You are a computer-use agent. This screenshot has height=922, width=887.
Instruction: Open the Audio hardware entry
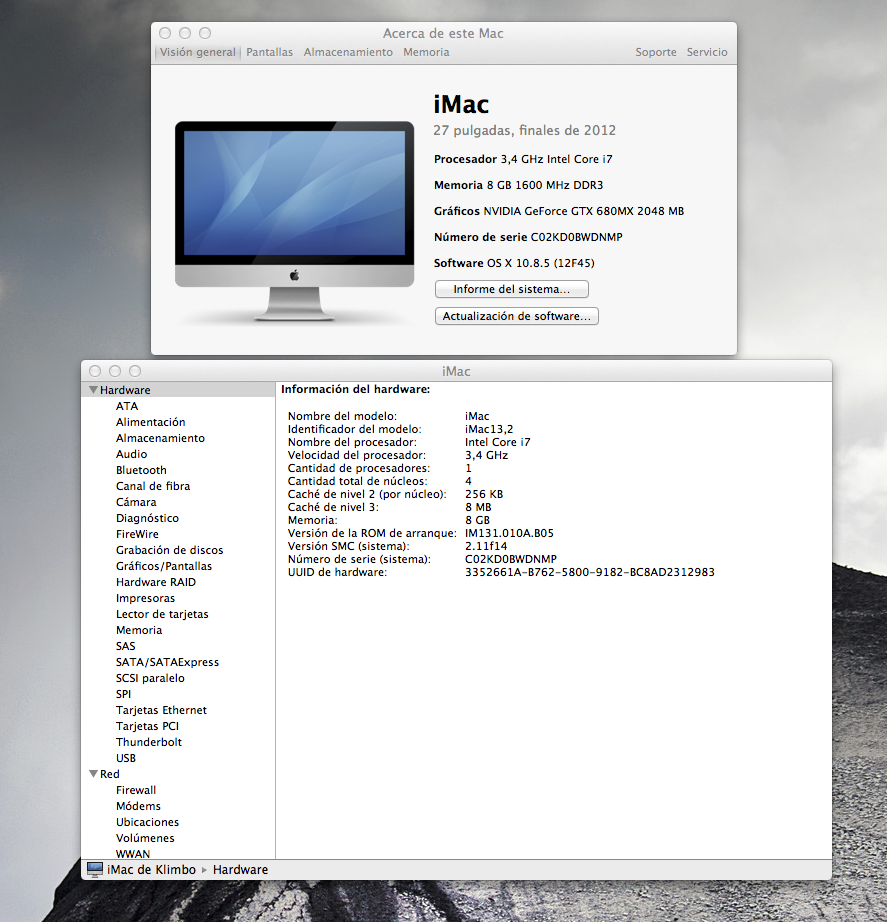coord(132,454)
